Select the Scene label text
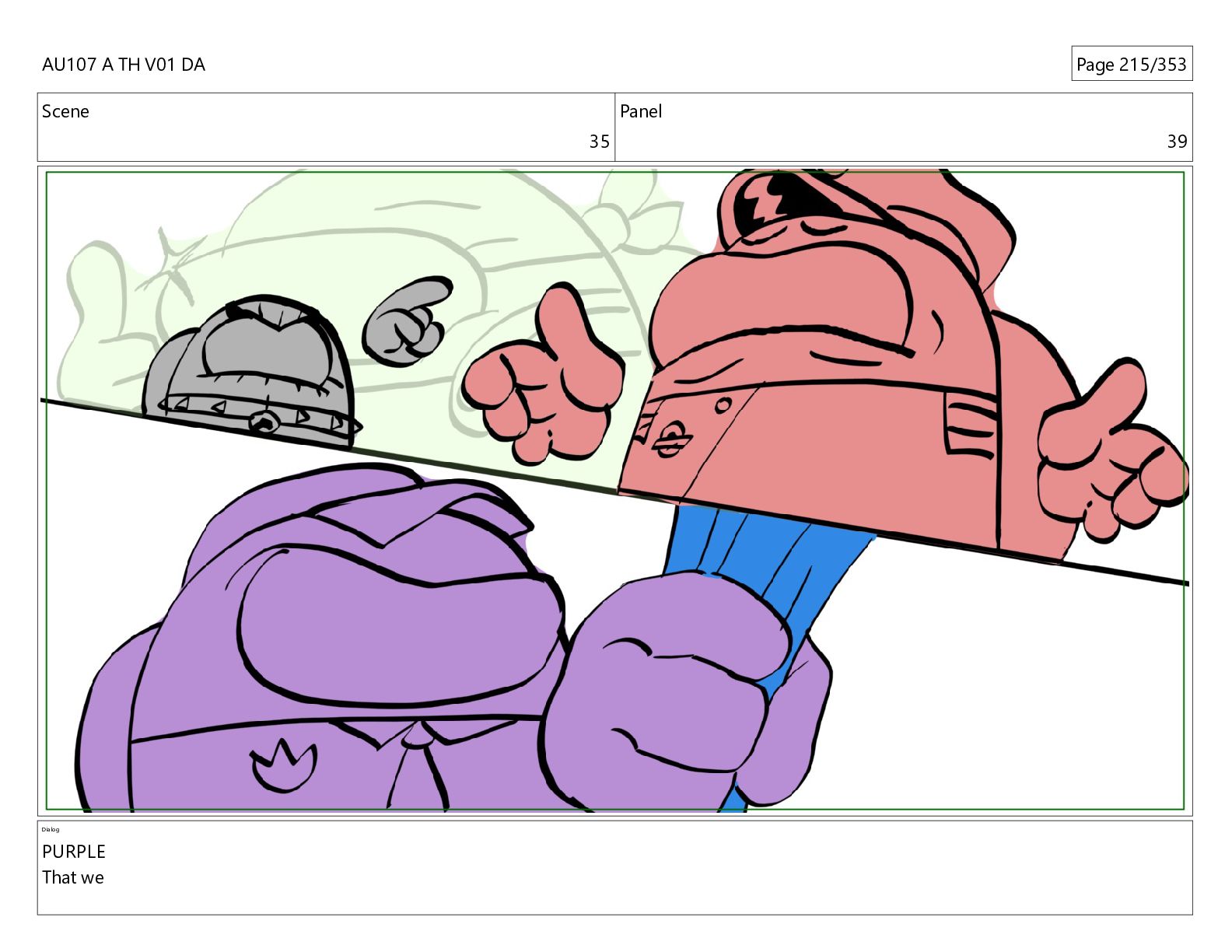 click(x=65, y=111)
